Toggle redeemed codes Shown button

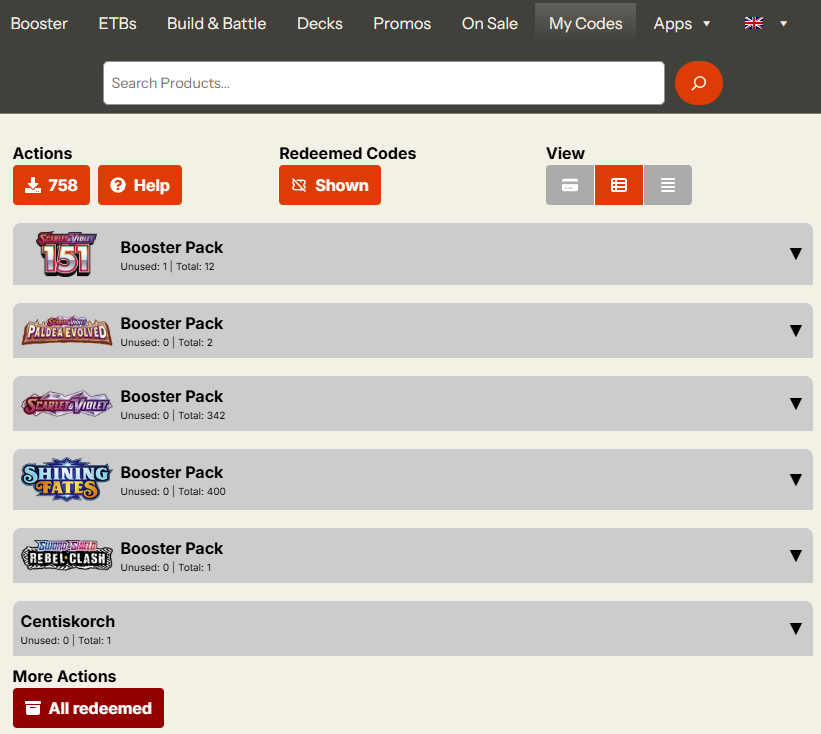point(330,185)
